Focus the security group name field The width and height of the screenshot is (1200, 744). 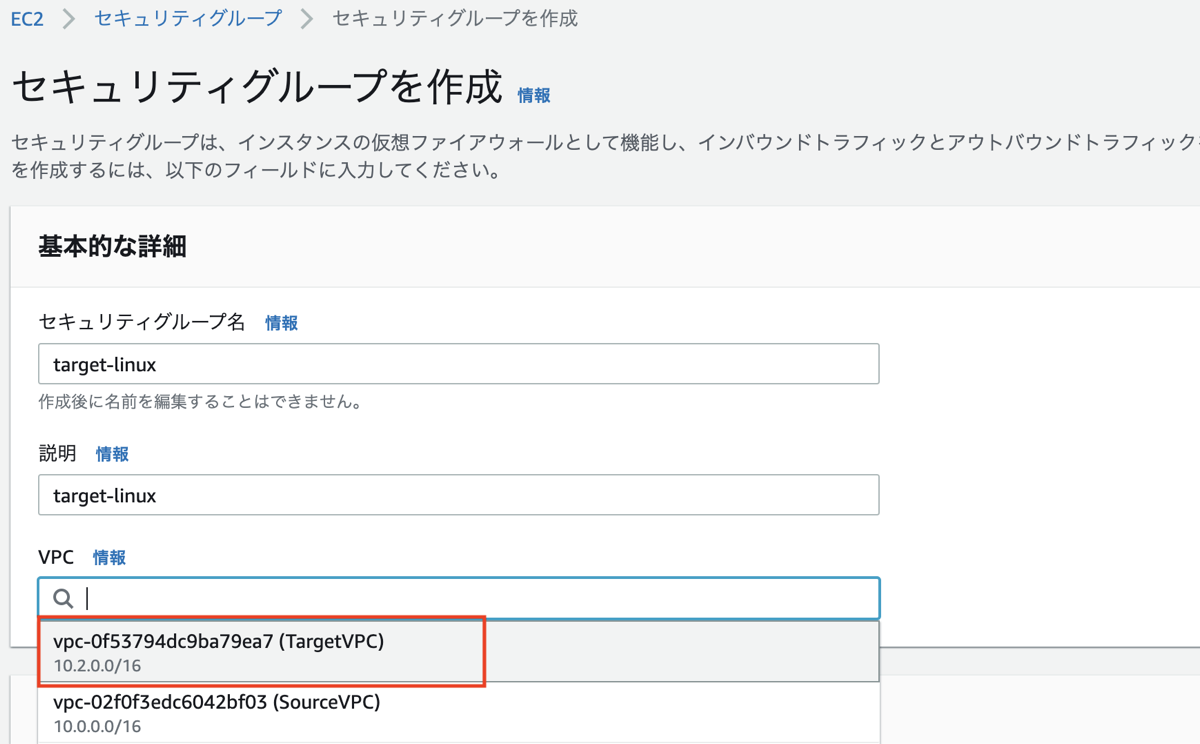point(458,364)
